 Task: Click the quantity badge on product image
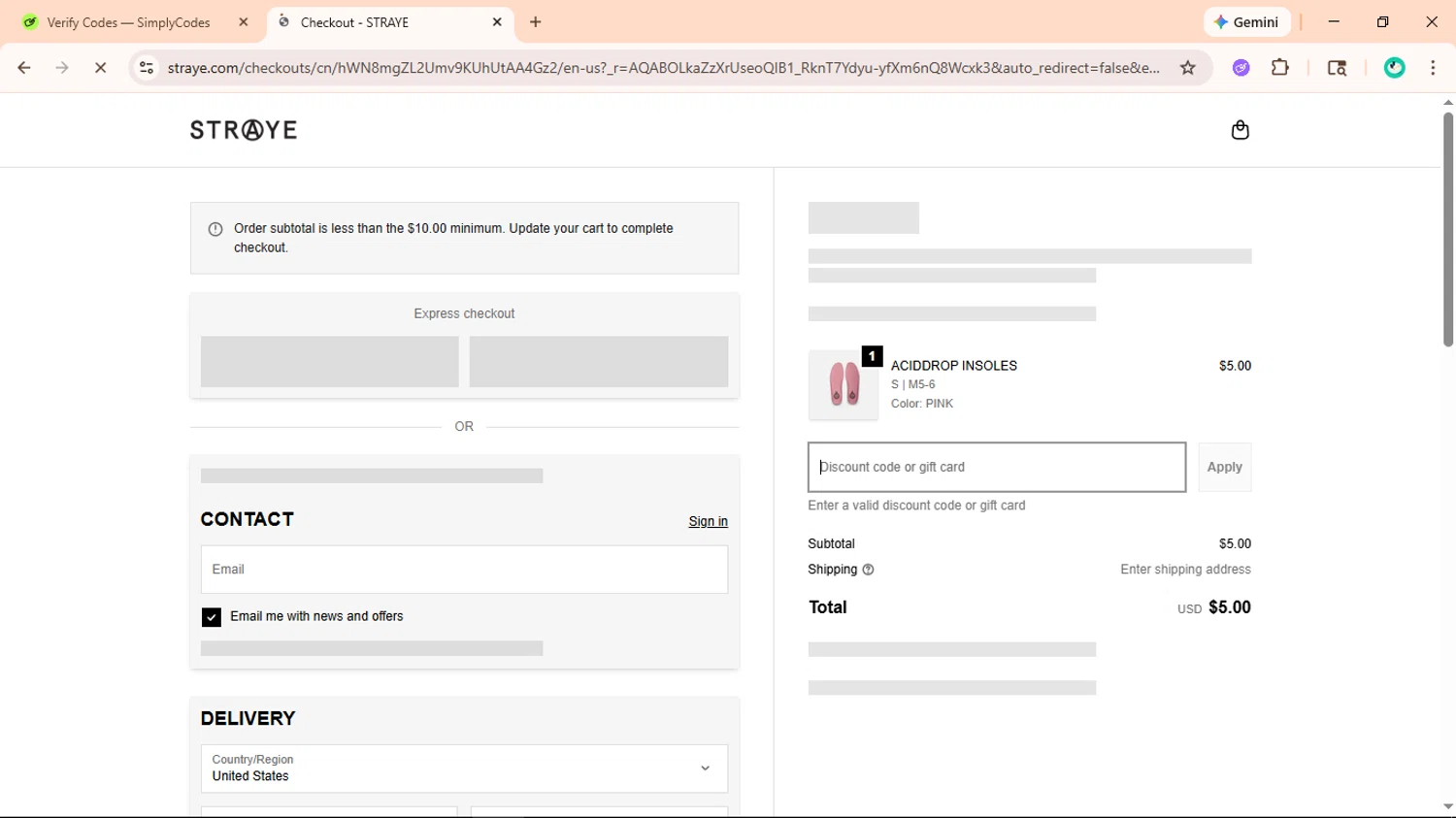pos(872,357)
